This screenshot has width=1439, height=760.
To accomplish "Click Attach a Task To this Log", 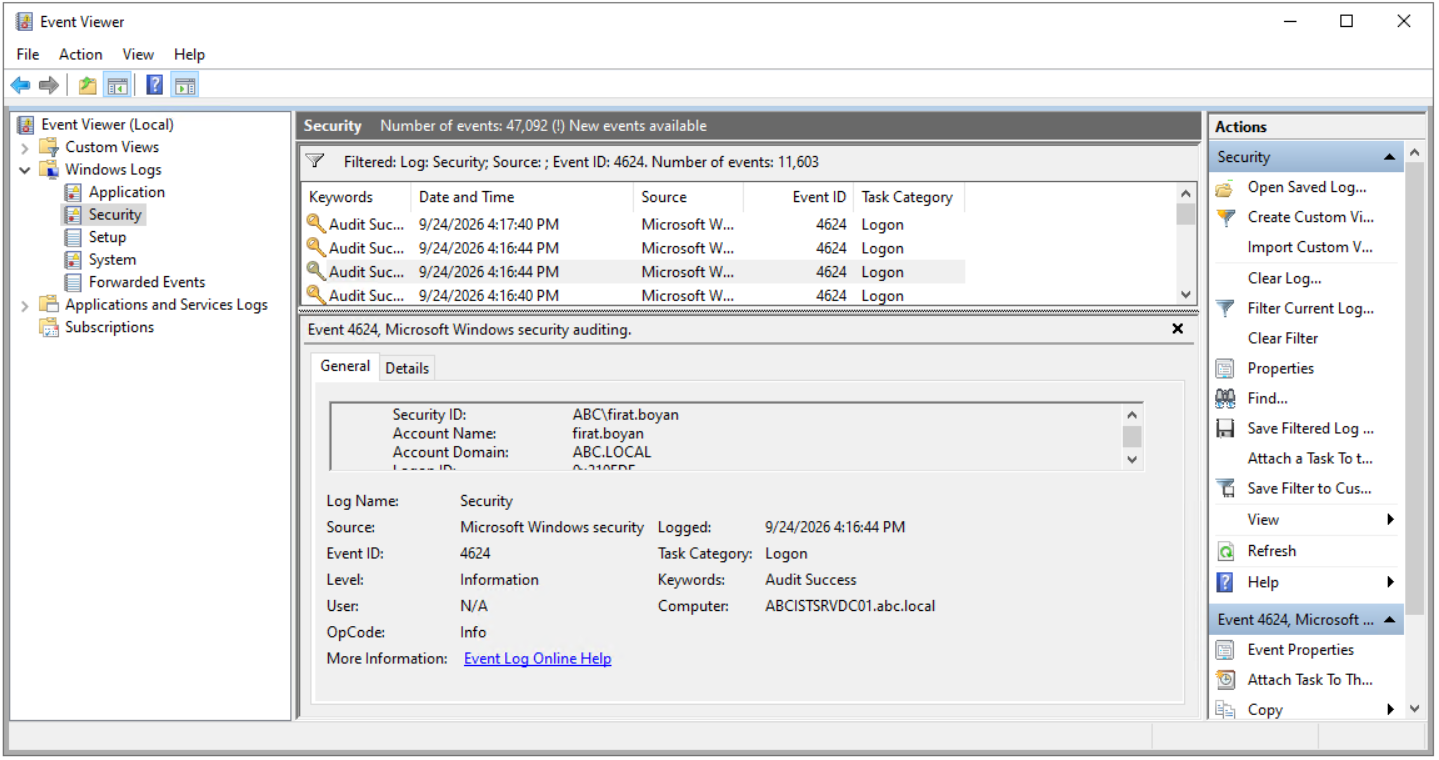I will click(x=1310, y=458).
